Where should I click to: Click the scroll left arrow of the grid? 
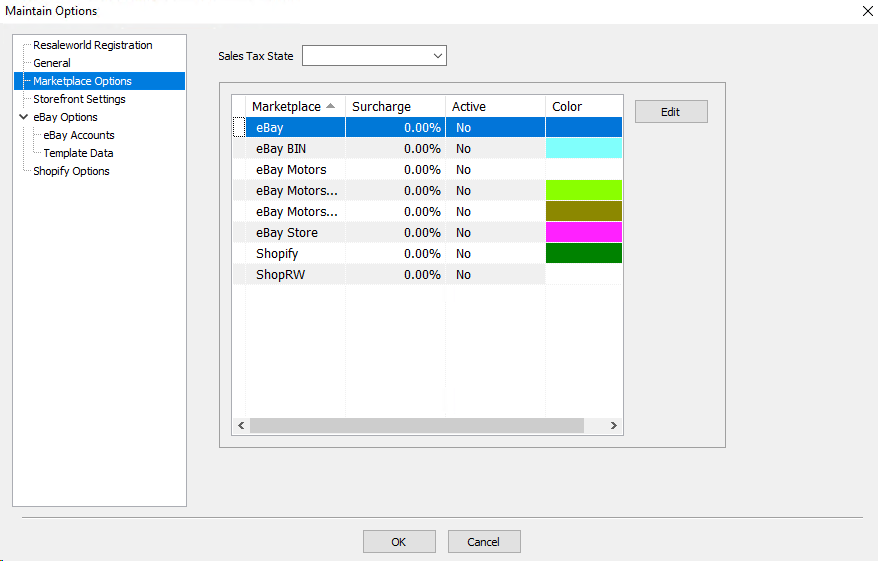[x=241, y=426]
